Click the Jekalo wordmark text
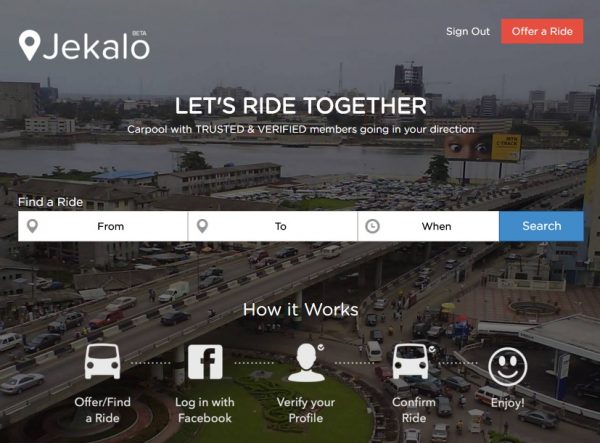 coord(96,46)
